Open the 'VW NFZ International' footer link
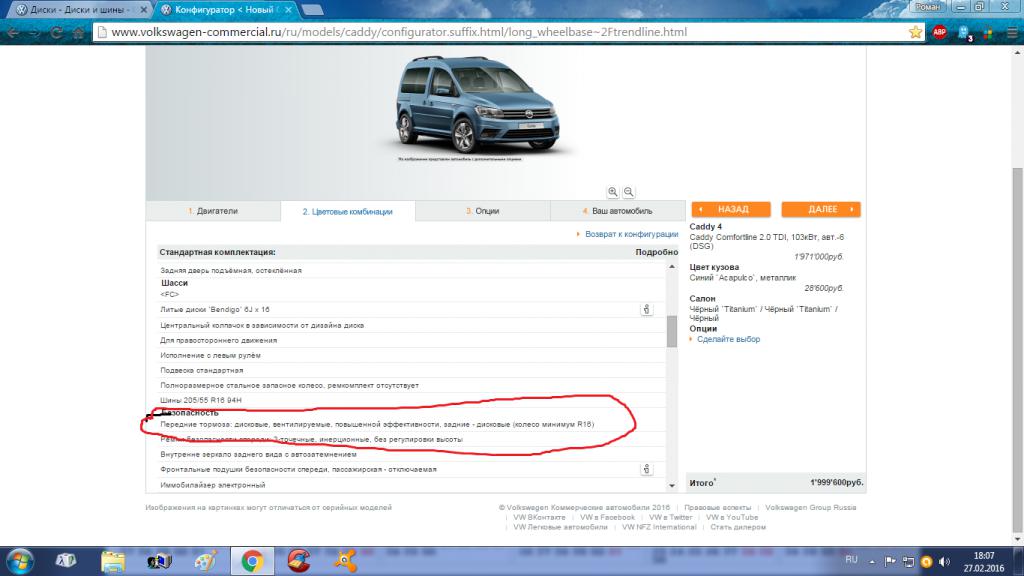The height and width of the screenshot is (576, 1024). tap(659, 527)
